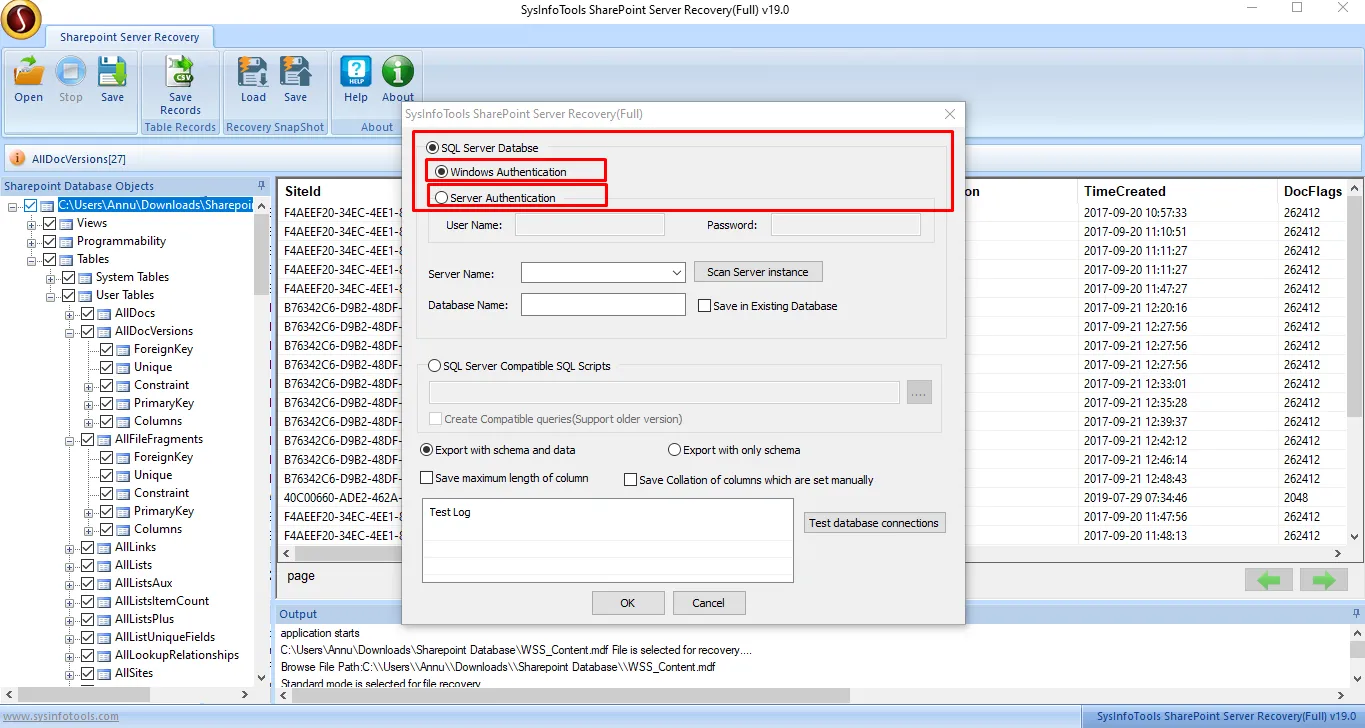Choose Server Authentication

tap(442, 198)
